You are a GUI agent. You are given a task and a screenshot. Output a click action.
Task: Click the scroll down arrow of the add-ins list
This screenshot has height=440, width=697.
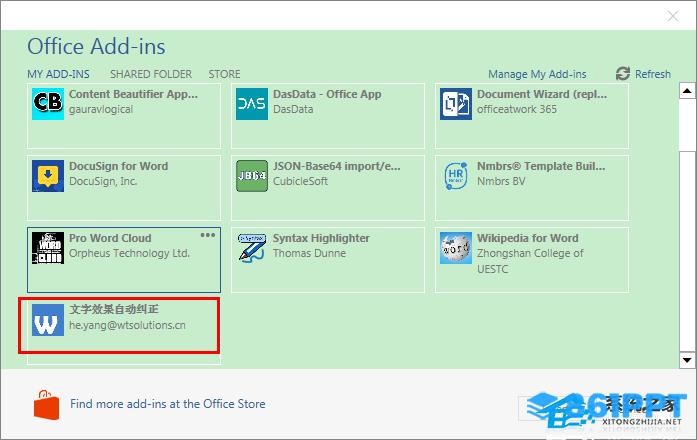click(x=687, y=360)
